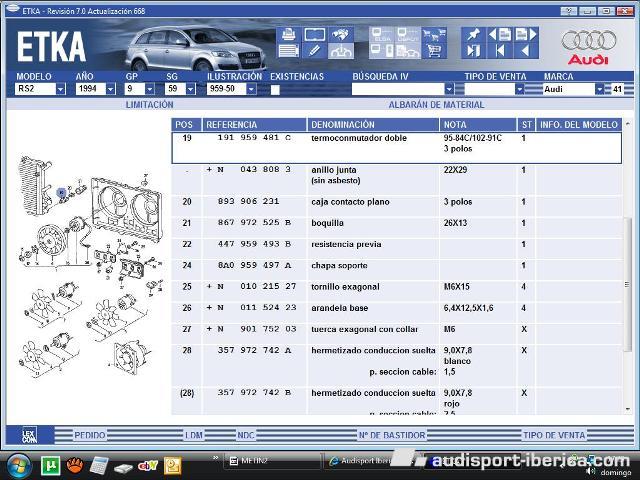Image resolution: width=640 pixels, height=480 pixels.
Task: Click the ELSA monitor icon
Action: 382,35
